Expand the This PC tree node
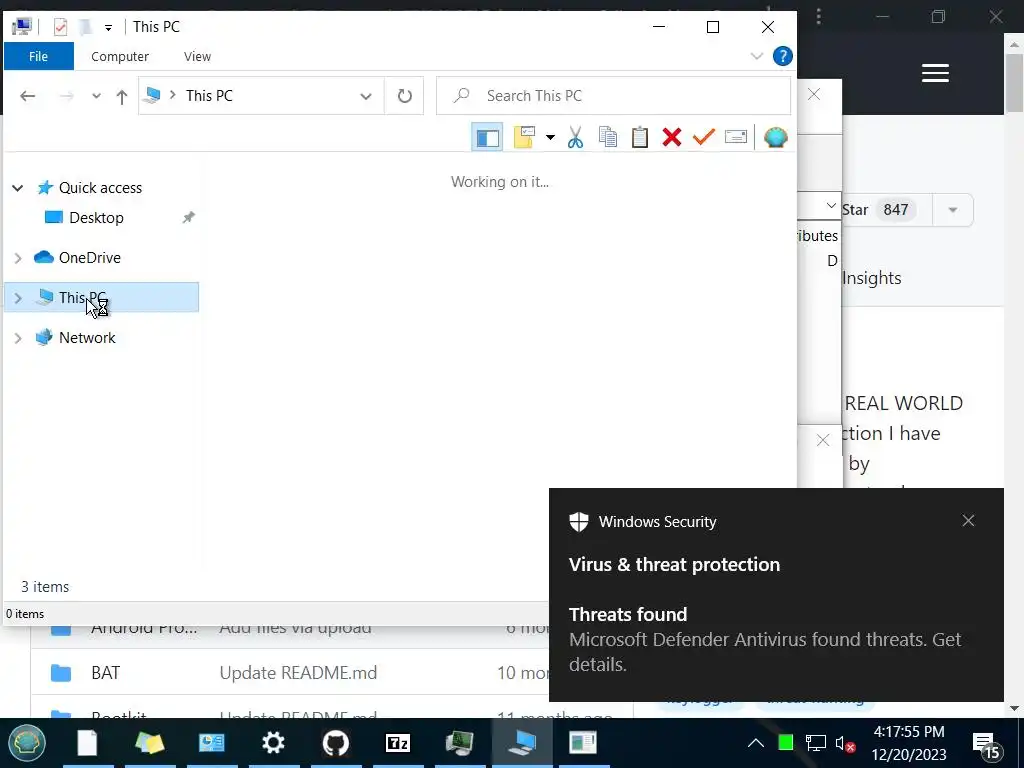Viewport: 1024px width, 768px height. click(18, 298)
